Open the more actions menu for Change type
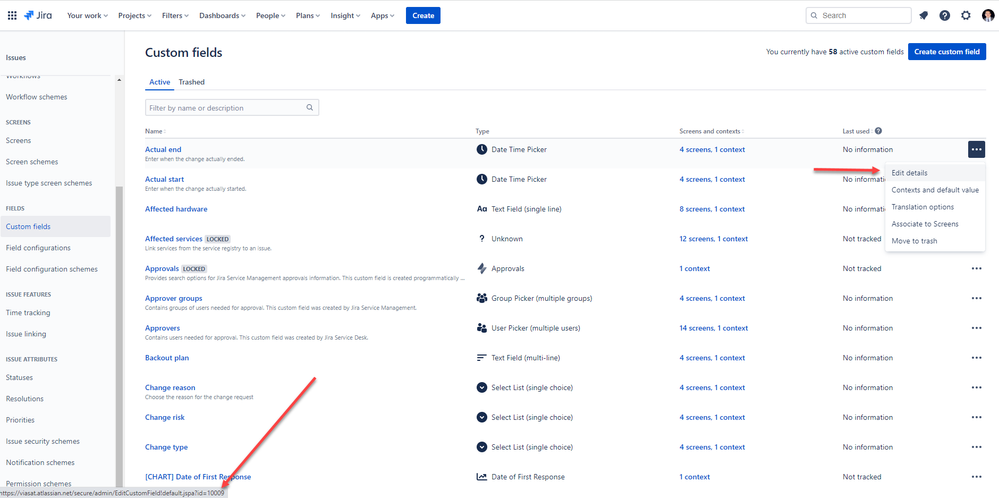Image resolution: width=999 pixels, height=498 pixels. (976, 447)
